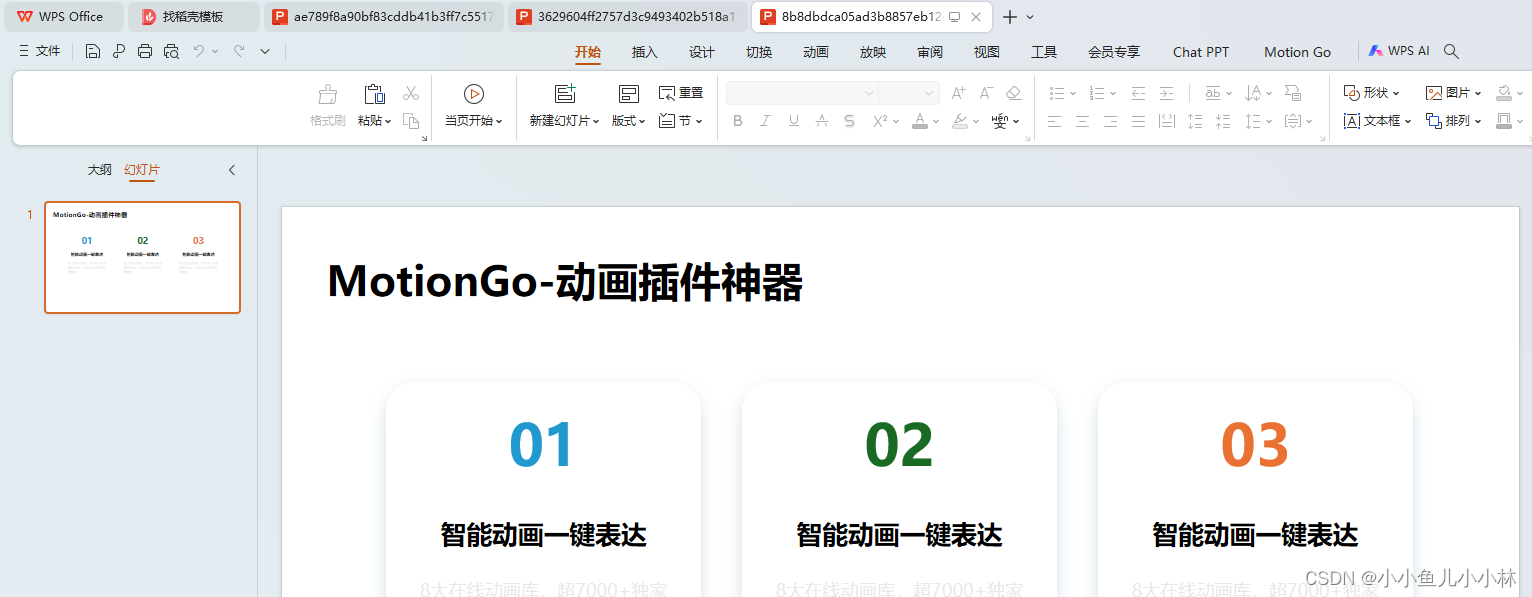This screenshot has width=1532, height=597.
Task: Open the Motion Go ribbon tab
Action: pyautogui.click(x=1297, y=52)
